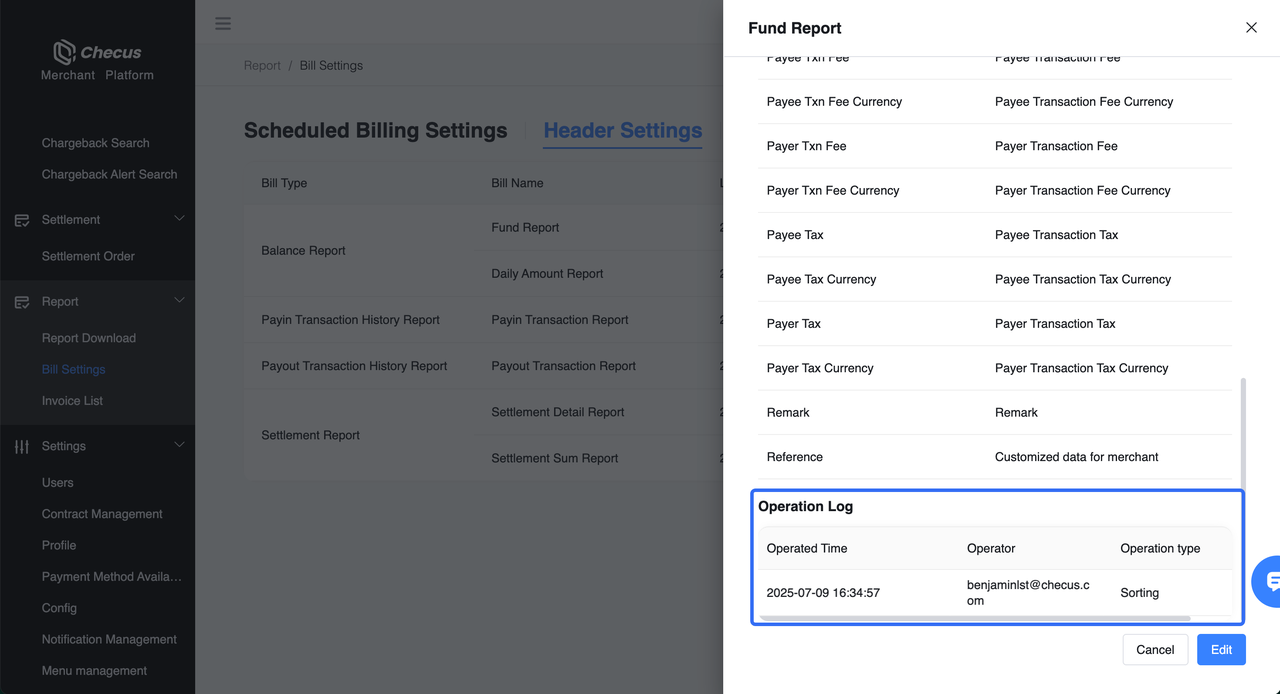Screen dimensions: 1280x694
Task: Collapse the Settlement menu chevron
Action: tap(180, 219)
